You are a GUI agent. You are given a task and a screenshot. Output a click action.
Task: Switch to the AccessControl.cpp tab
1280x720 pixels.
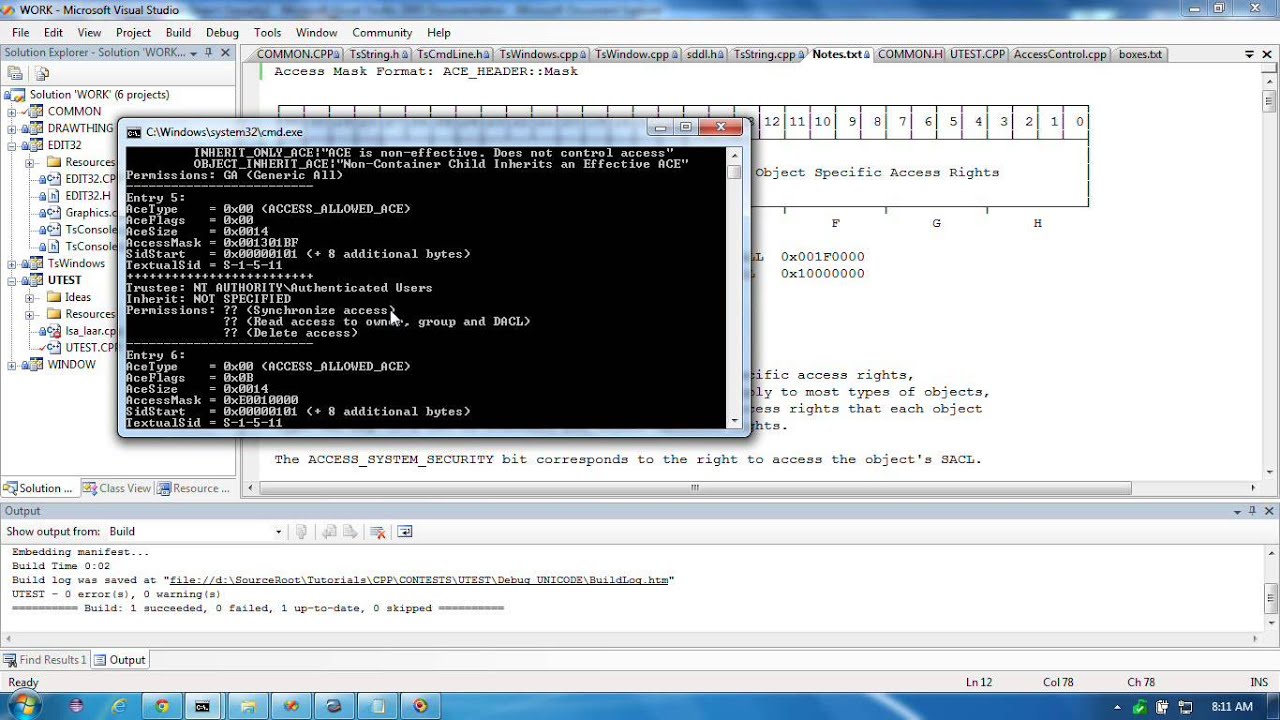click(1060, 54)
